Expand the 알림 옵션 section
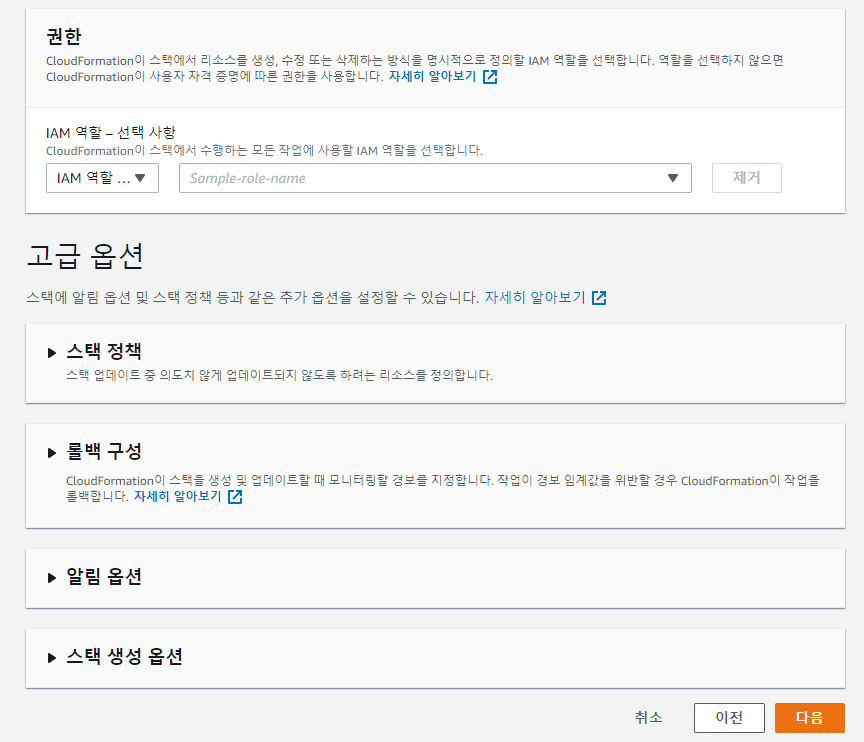 coord(52,577)
